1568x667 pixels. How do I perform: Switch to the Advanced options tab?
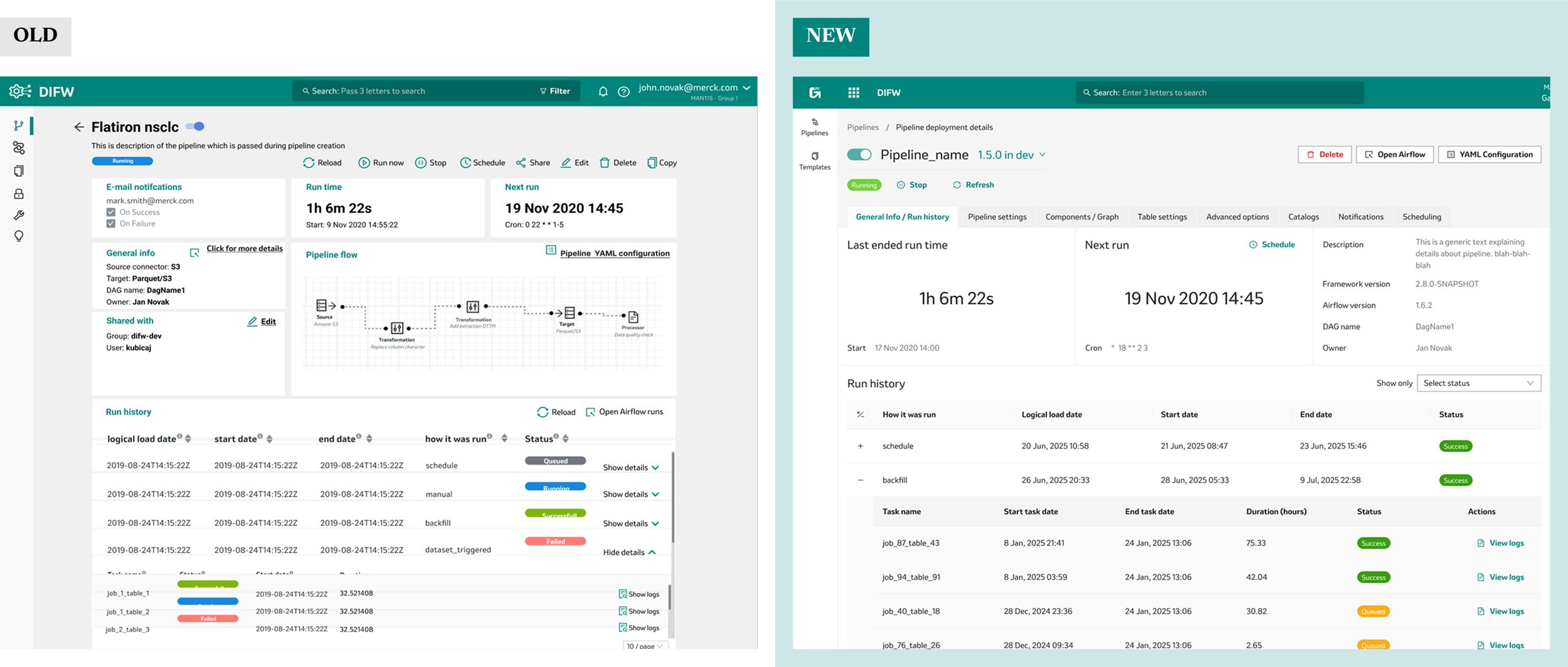click(x=1237, y=217)
